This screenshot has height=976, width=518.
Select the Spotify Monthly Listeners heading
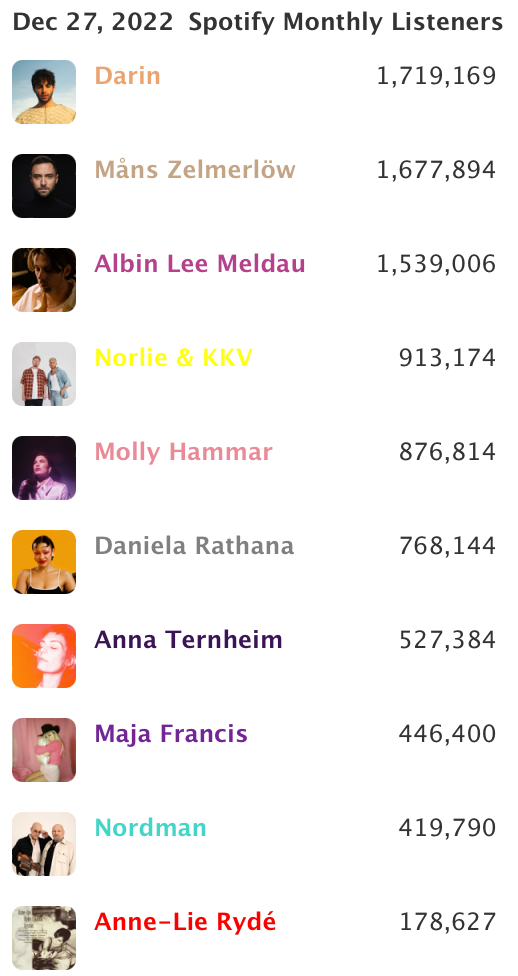click(346, 23)
